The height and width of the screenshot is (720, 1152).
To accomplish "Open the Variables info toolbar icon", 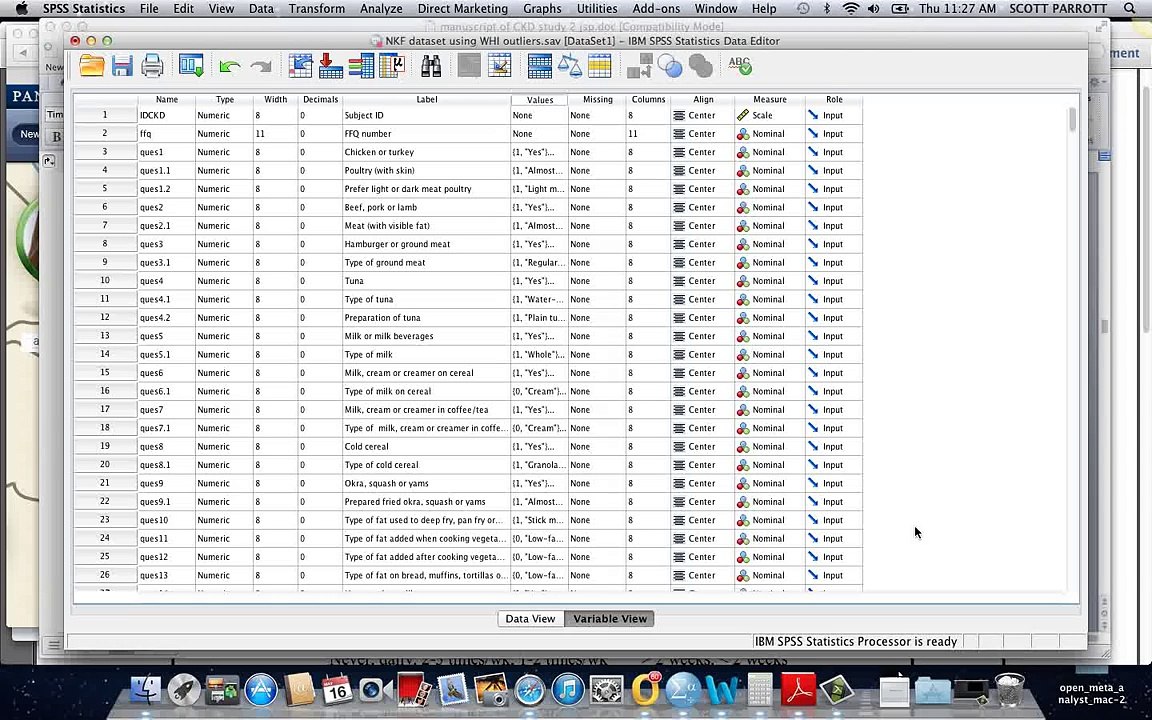I will coord(361,66).
